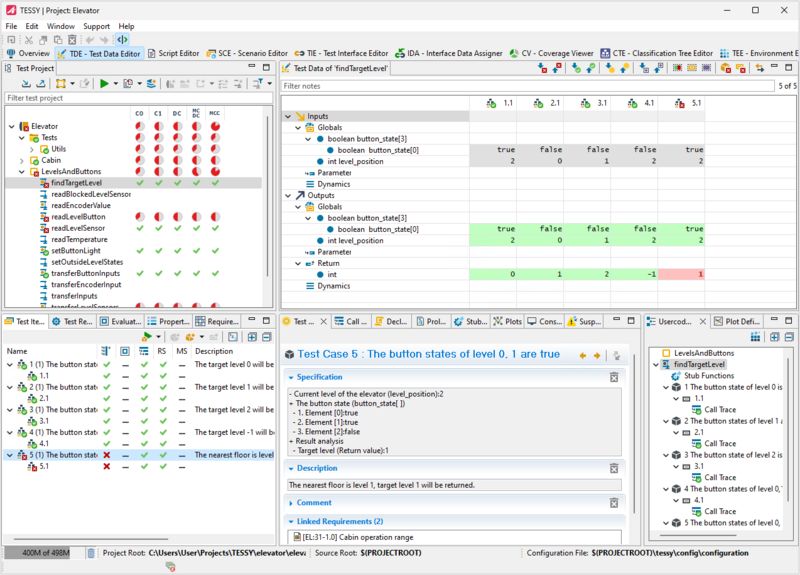Delete the Specification section with trash icon
The height and width of the screenshot is (575, 800).
(615, 377)
